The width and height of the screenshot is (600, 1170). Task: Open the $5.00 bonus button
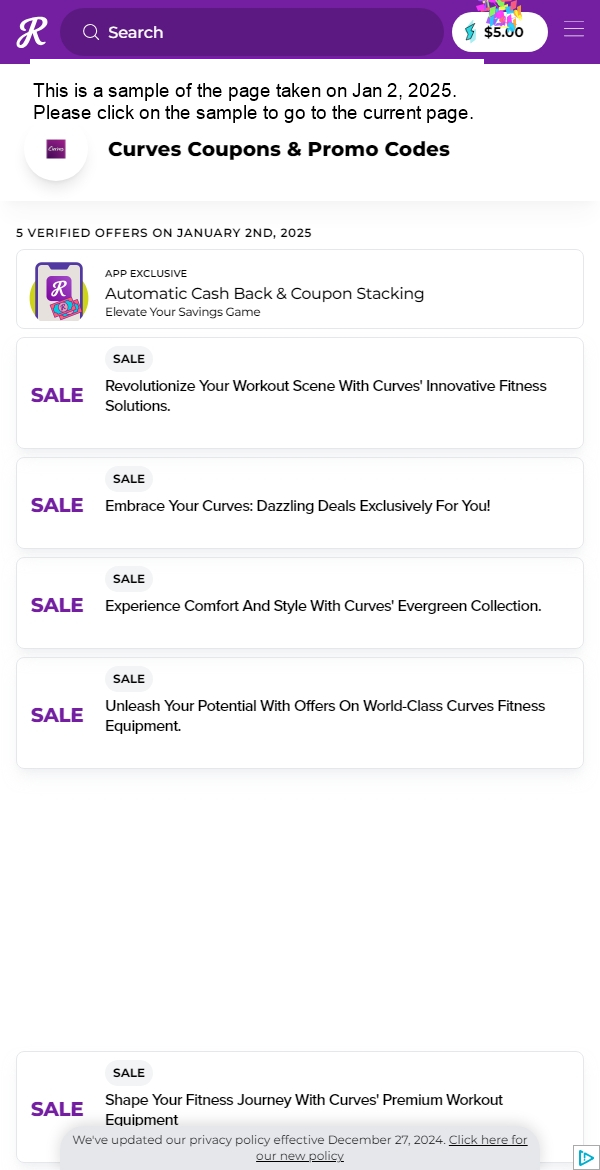[500, 32]
